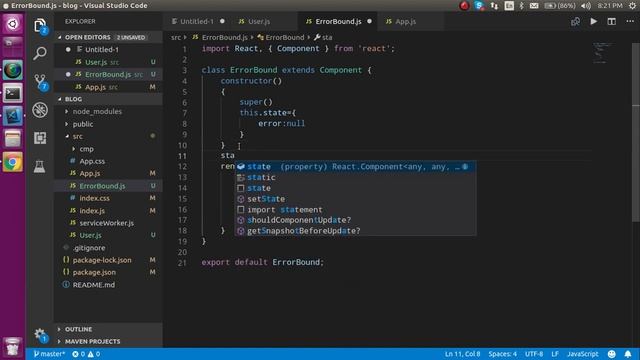Open .gitignore file

click(x=109, y=248)
